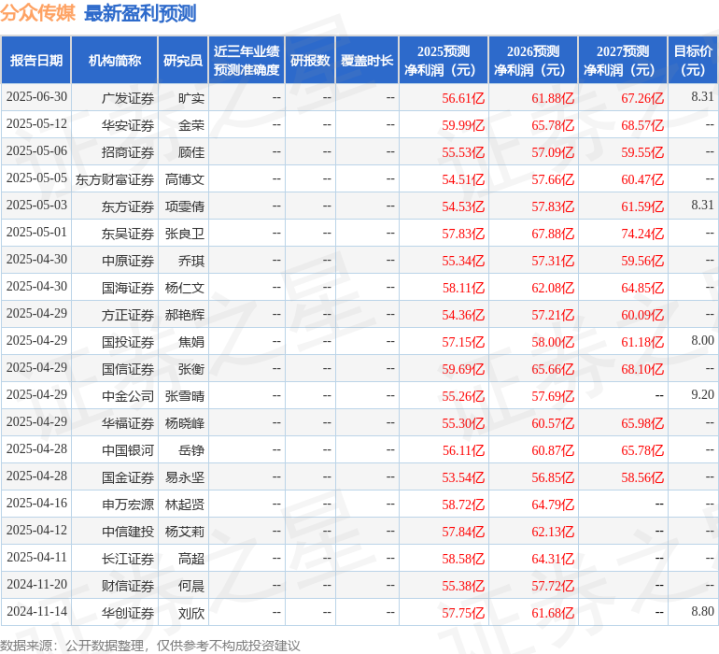
Task: Select the 2027预测净利润 column header
Action: [622, 60]
